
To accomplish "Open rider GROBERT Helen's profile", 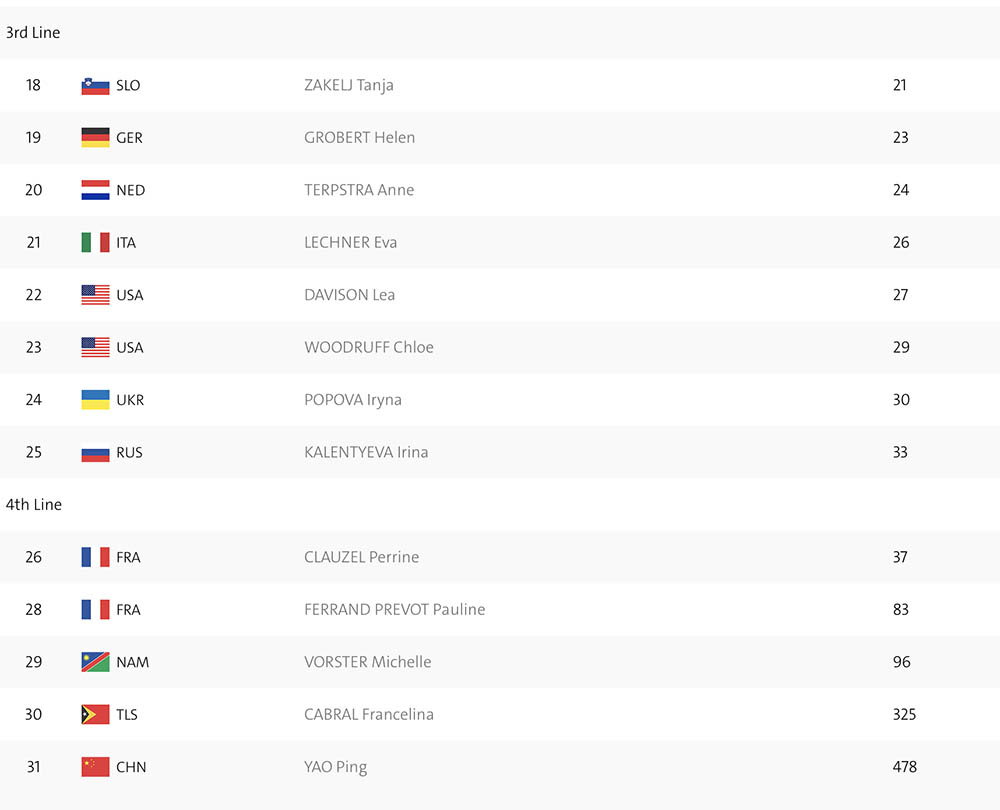I will tap(360, 138).
